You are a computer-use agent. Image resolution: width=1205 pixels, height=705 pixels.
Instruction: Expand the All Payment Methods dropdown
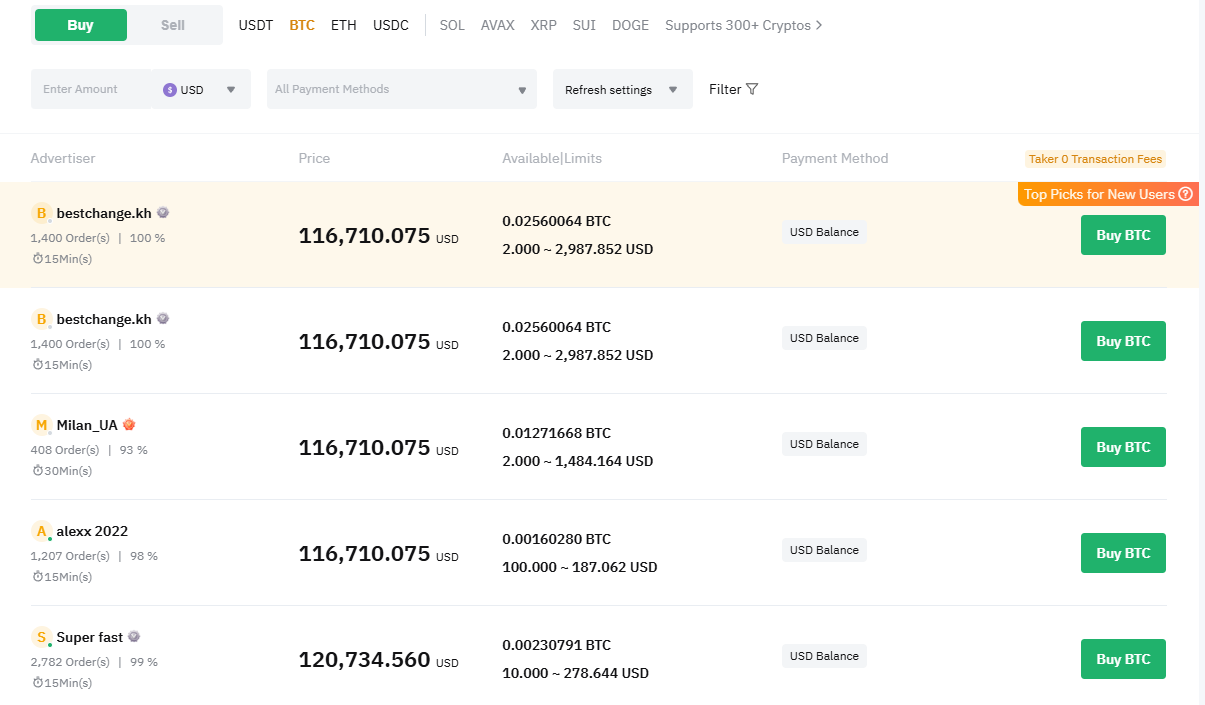click(x=400, y=89)
